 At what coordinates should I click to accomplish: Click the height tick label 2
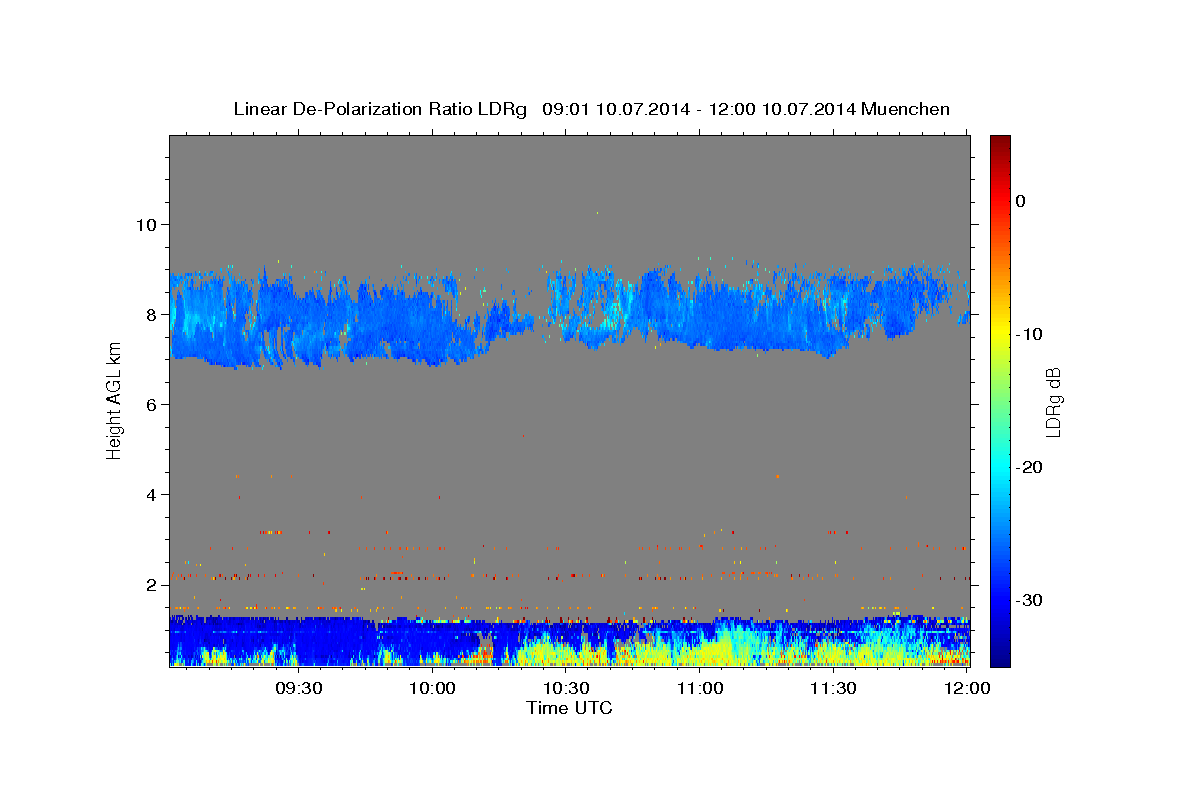(x=151, y=584)
